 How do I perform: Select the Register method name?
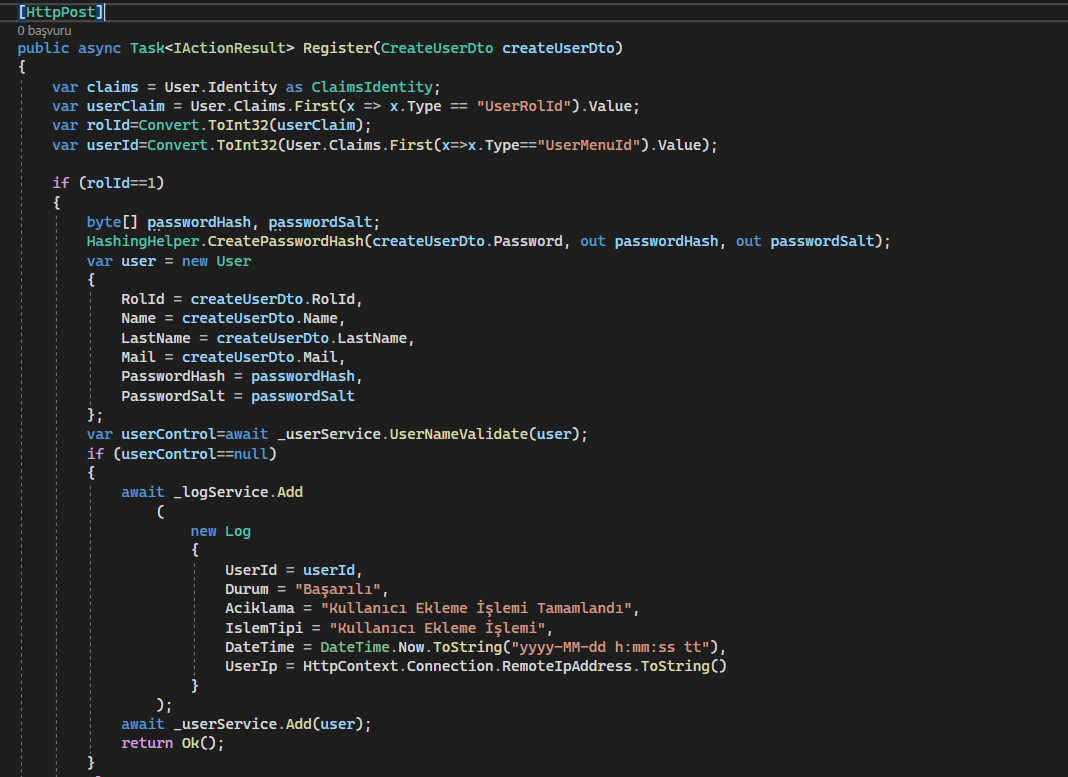338,48
